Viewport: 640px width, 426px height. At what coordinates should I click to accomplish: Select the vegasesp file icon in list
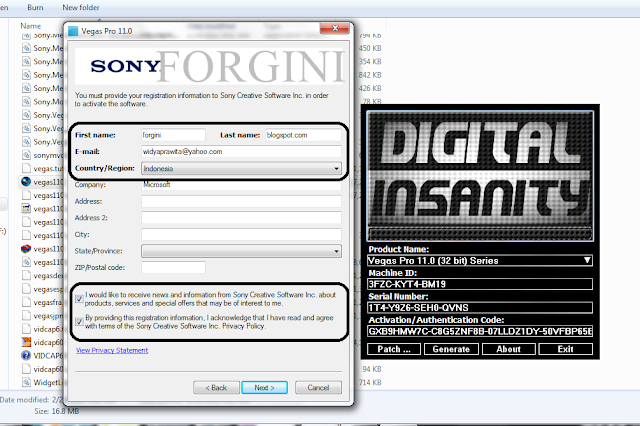26,289
